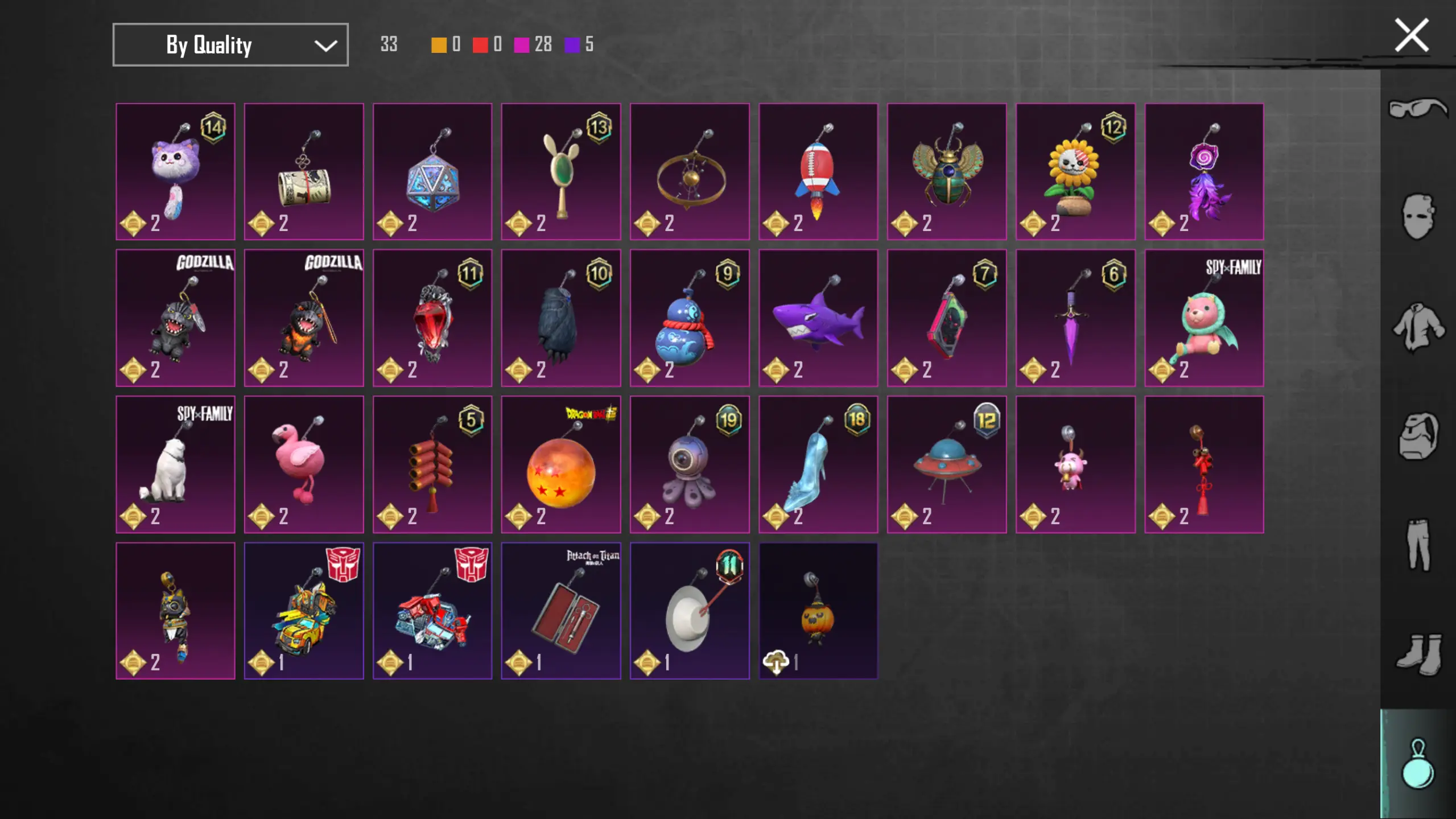Image resolution: width=1456 pixels, height=819 pixels.
Task: Click the pink quality filter showing 28
Action: coord(533,44)
